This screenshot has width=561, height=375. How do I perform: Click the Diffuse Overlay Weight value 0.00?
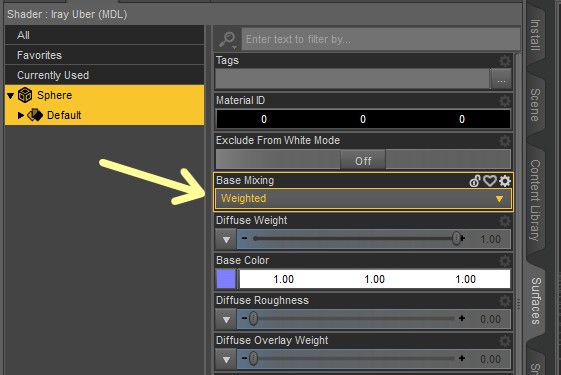pyautogui.click(x=490, y=359)
